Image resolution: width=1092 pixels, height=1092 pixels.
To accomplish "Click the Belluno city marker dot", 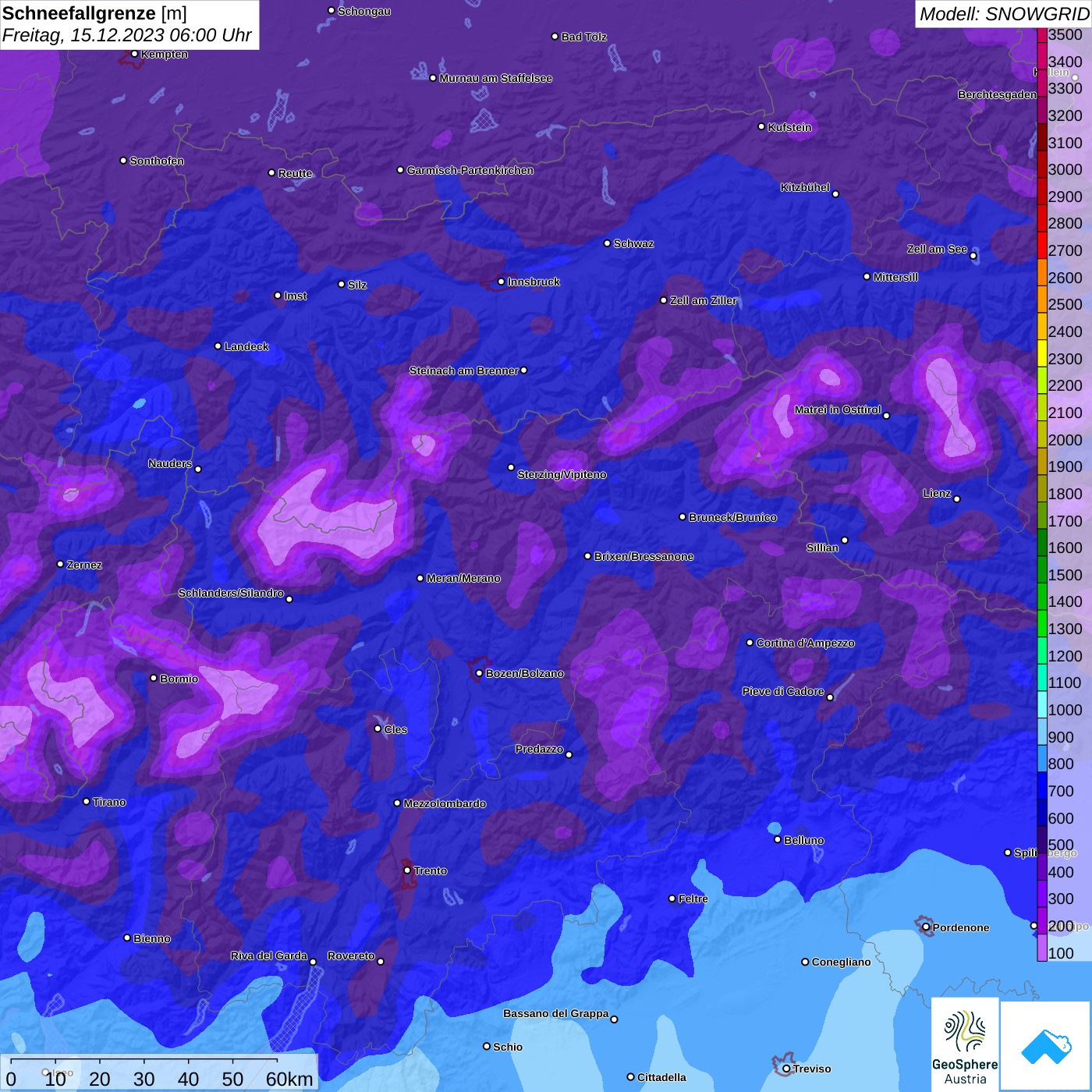I will pos(778,839).
